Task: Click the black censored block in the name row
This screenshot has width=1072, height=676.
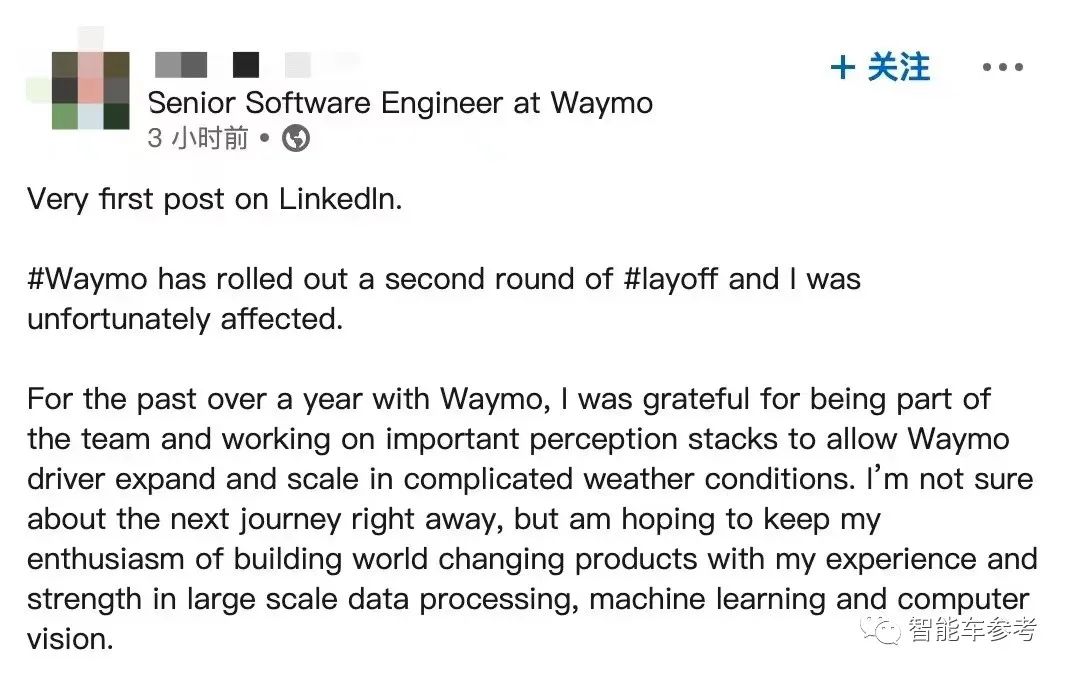Action: click(245, 63)
